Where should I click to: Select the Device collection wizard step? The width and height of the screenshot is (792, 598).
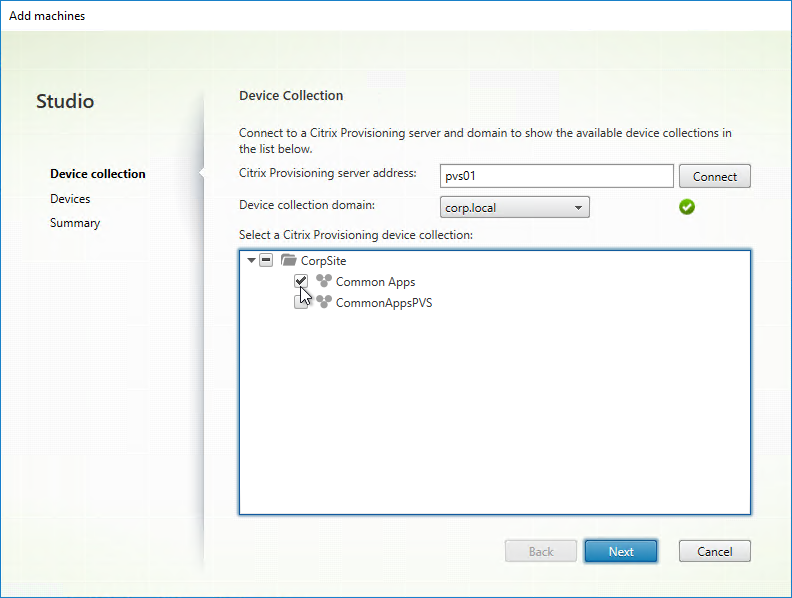click(x=97, y=174)
